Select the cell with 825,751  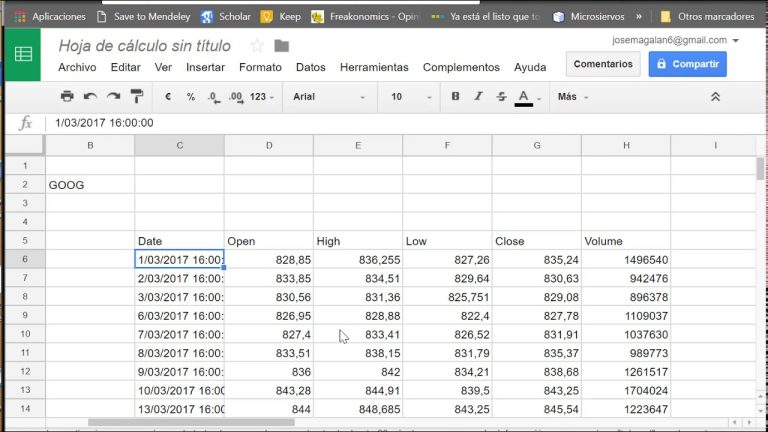(x=447, y=297)
